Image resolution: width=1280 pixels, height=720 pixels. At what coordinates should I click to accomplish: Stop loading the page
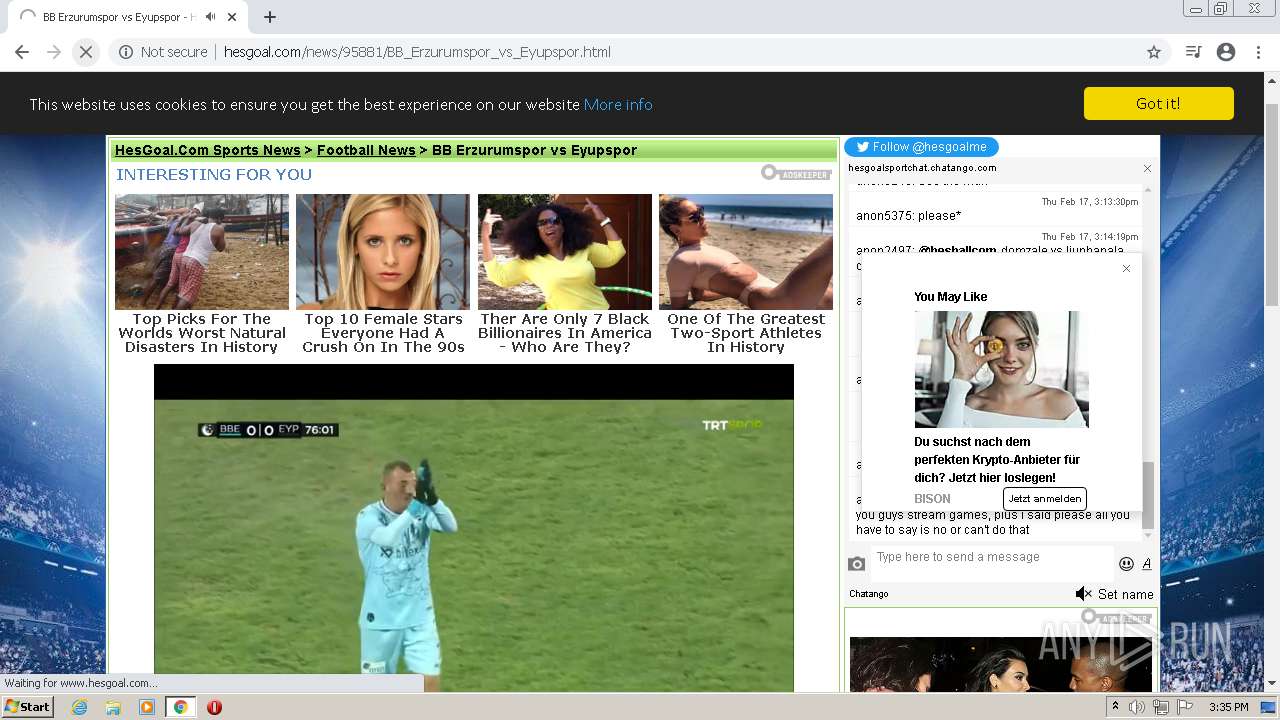pos(86,52)
